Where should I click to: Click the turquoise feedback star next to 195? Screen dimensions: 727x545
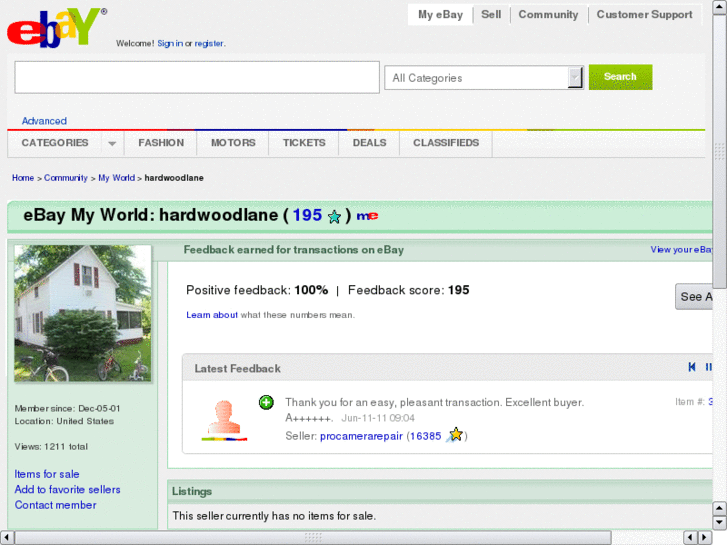[x=335, y=216]
